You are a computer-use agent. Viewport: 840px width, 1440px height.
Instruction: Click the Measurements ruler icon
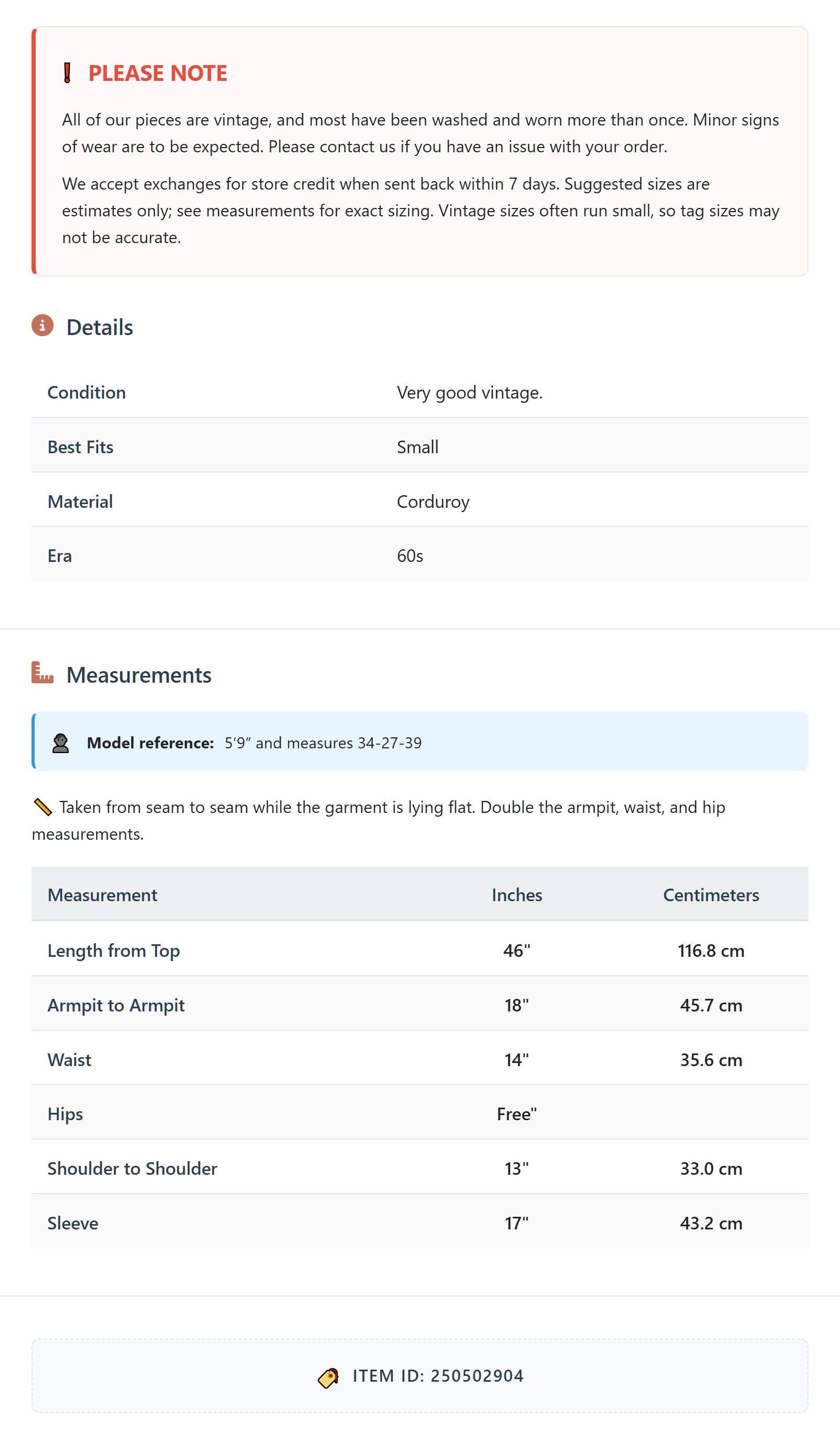43,673
